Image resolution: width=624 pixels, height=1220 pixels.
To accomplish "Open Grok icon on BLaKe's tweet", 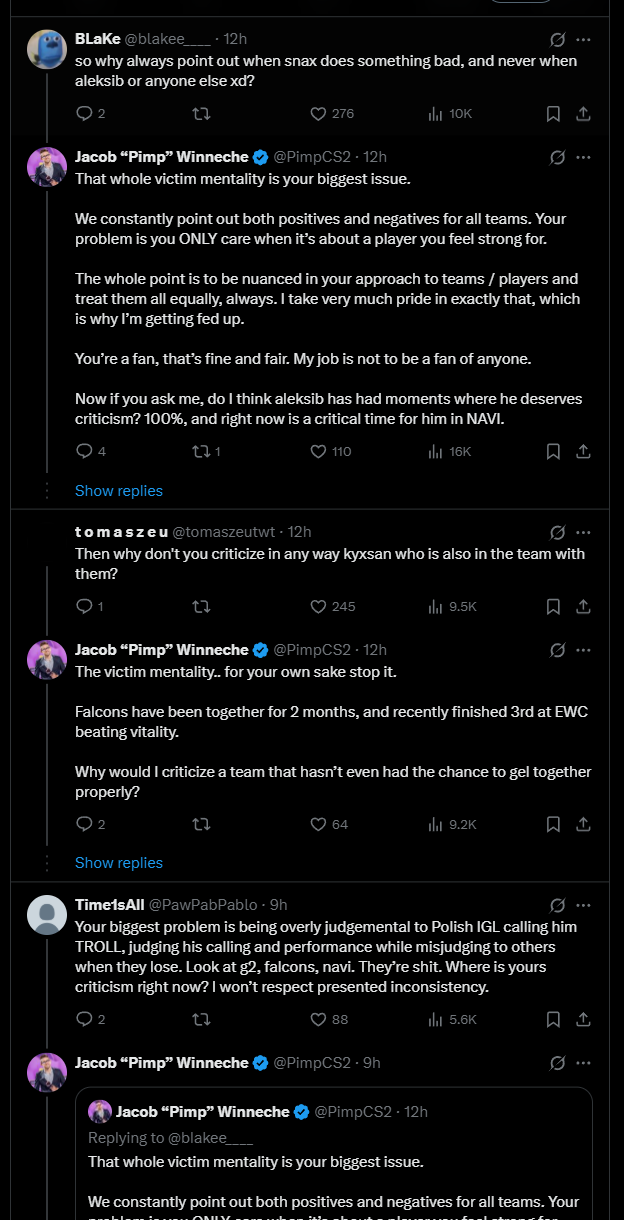I will click(x=558, y=40).
